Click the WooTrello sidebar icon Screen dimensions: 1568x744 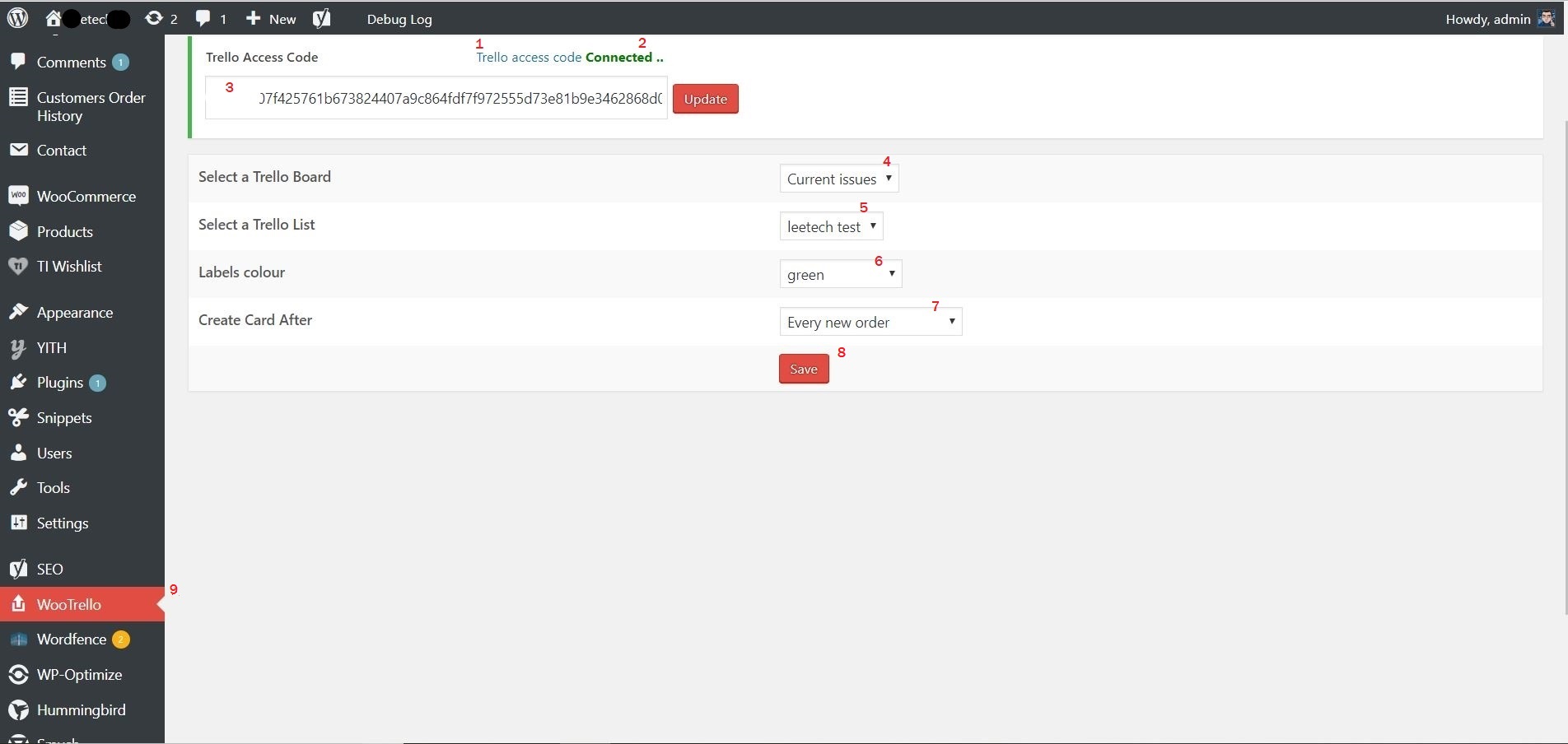[18, 604]
